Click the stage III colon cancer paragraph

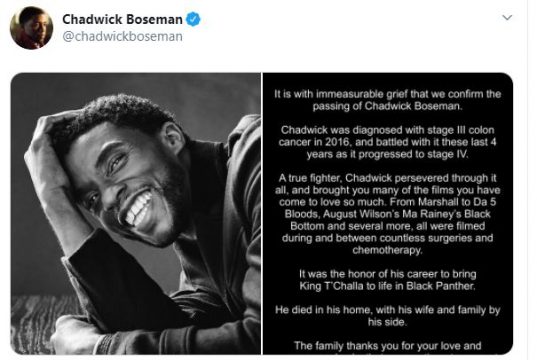point(387,142)
